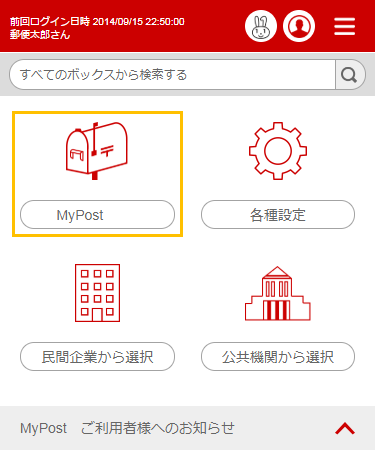
Task: Click the 'MyPost' word in footer bar
Action: pyautogui.click(x=44, y=428)
